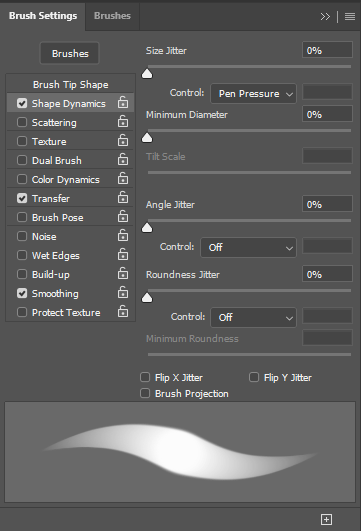
Task: Select the Brush Settings tab
Action: click(x=43, y=16)
